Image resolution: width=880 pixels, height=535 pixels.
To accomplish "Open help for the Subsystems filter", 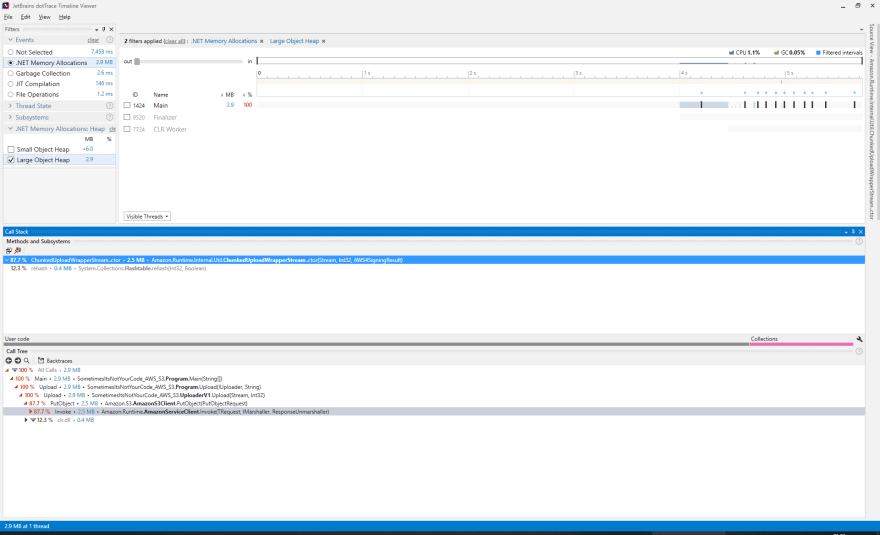I will click(x=109, y=117).
